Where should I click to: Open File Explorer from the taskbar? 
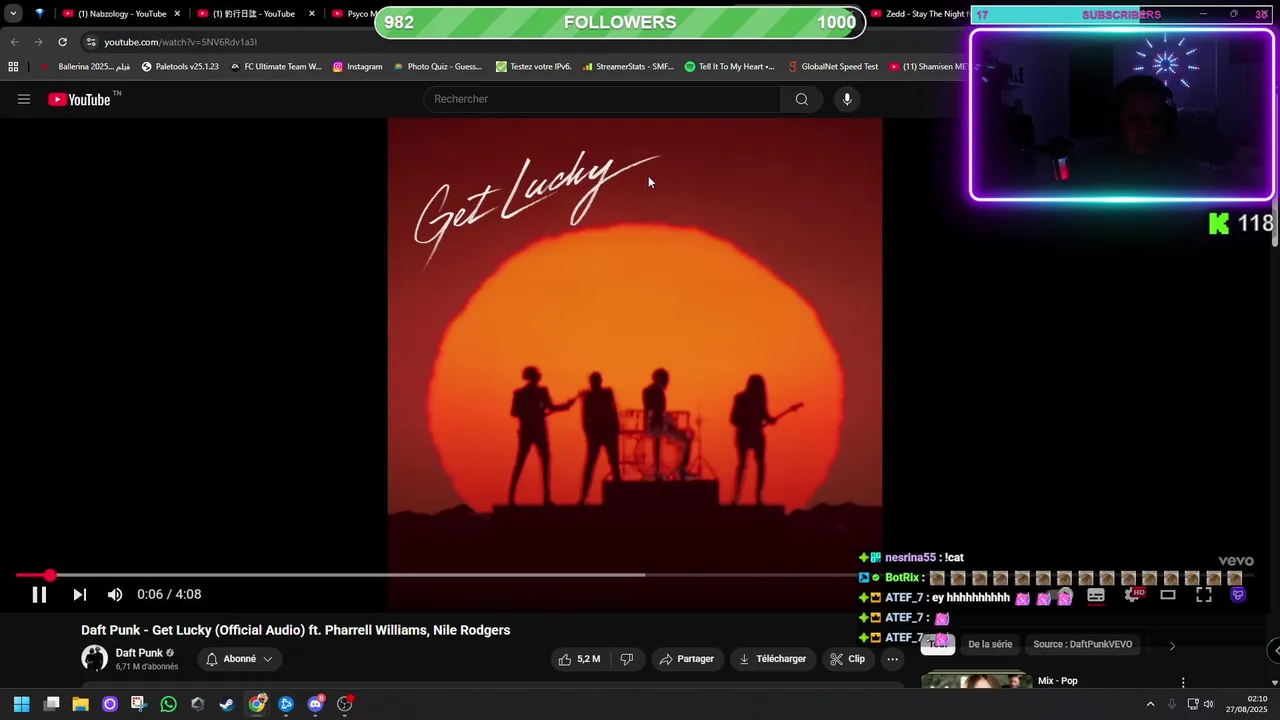(x=80, y=704)
